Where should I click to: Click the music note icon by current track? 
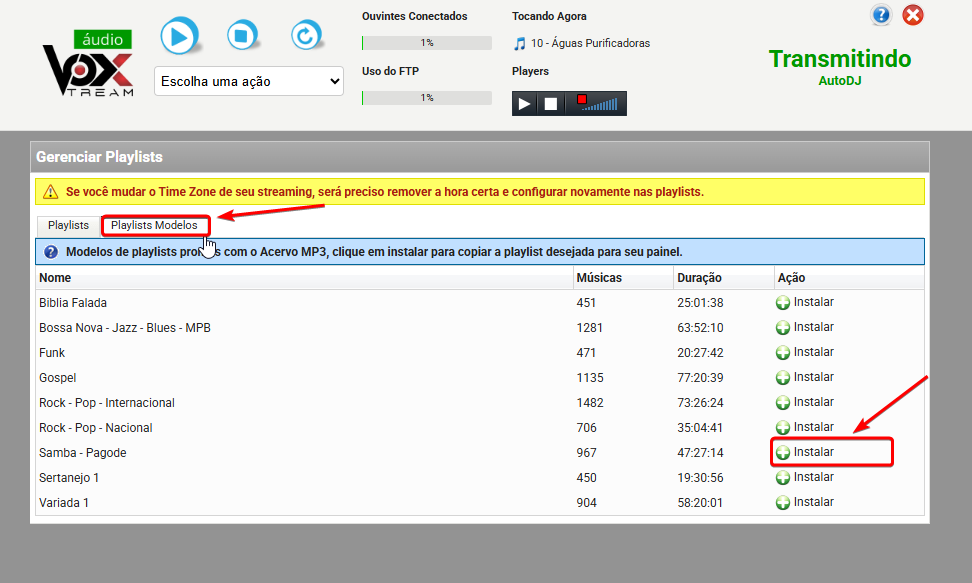pyautogui.click(x=519, y=44)
